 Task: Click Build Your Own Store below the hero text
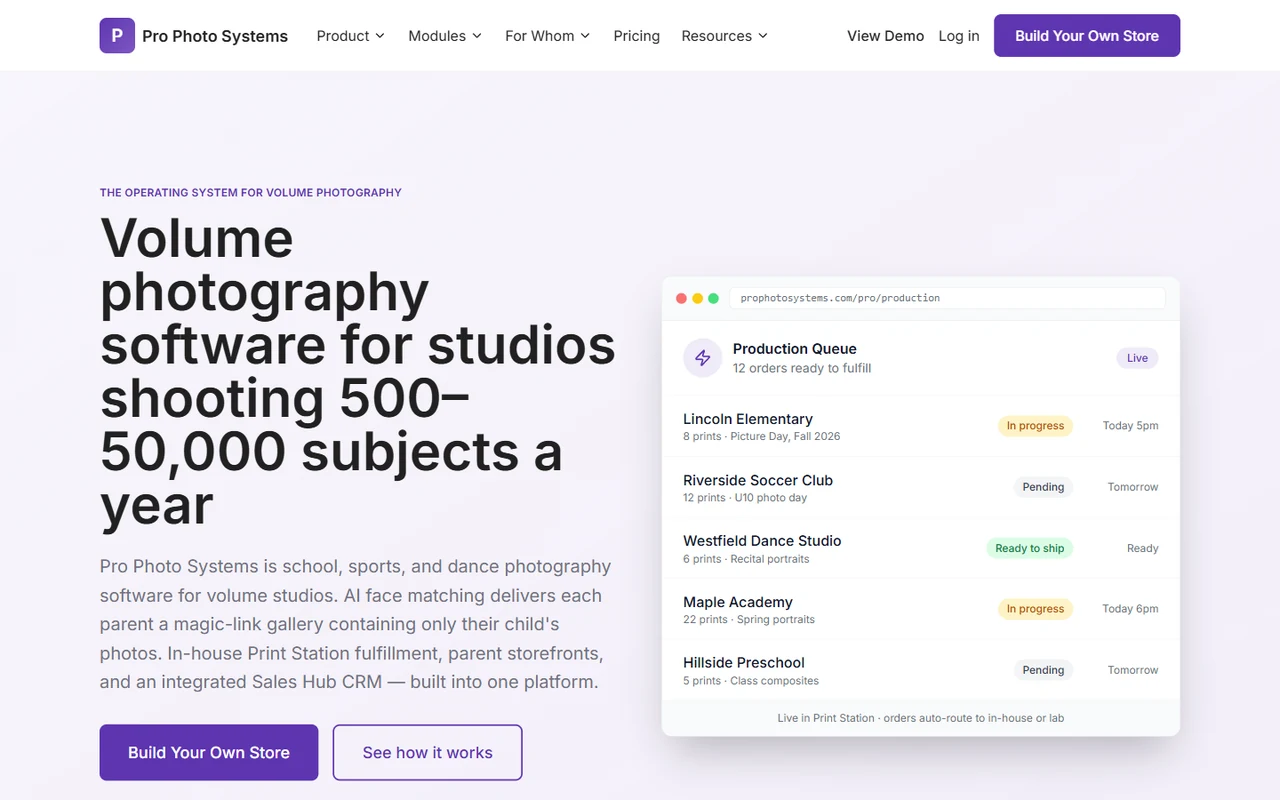click(x=209, y=753)
